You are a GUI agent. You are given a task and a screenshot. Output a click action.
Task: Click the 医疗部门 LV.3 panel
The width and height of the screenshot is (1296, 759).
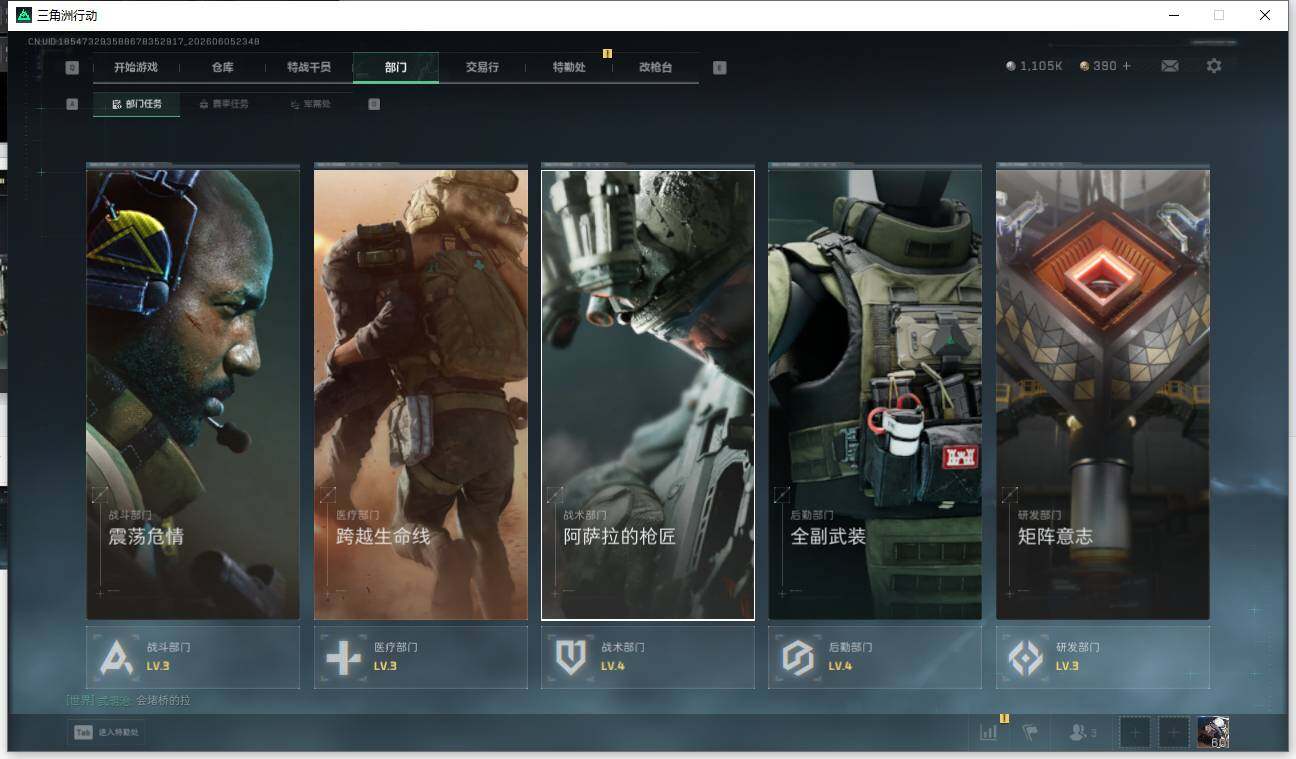(x=421, y=657)
